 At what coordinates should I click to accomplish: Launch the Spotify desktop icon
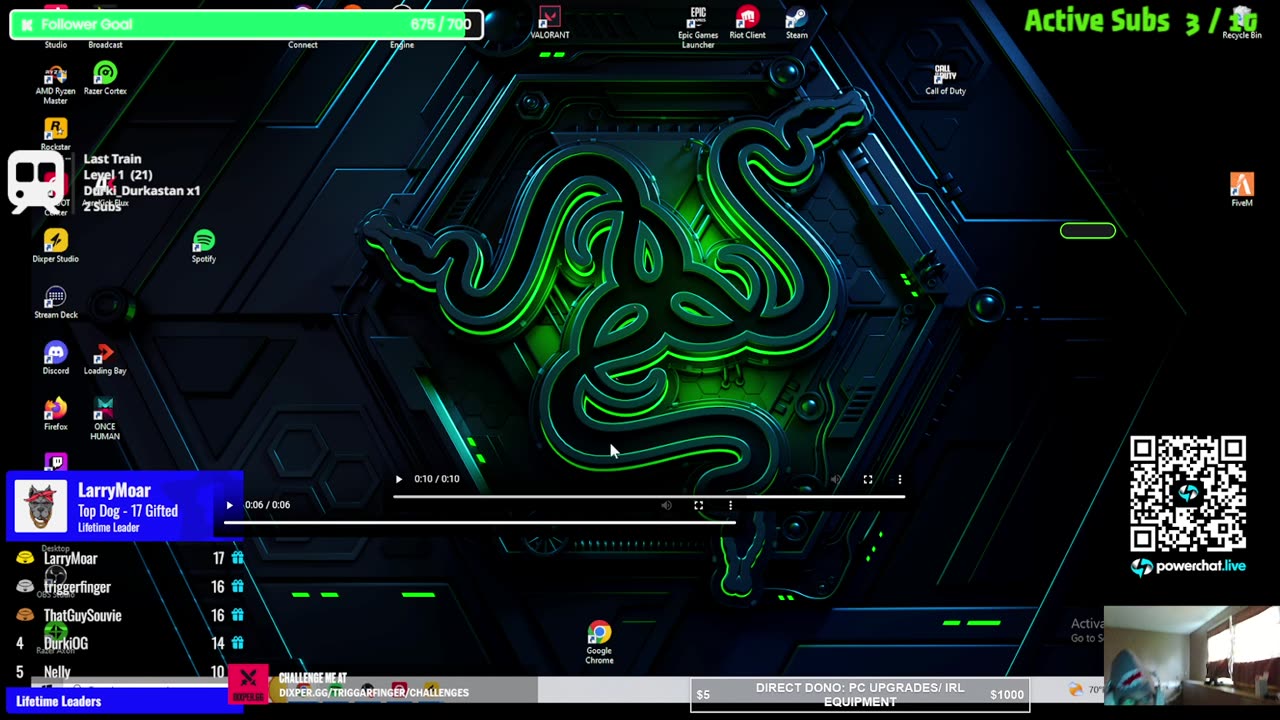[204, 246]
